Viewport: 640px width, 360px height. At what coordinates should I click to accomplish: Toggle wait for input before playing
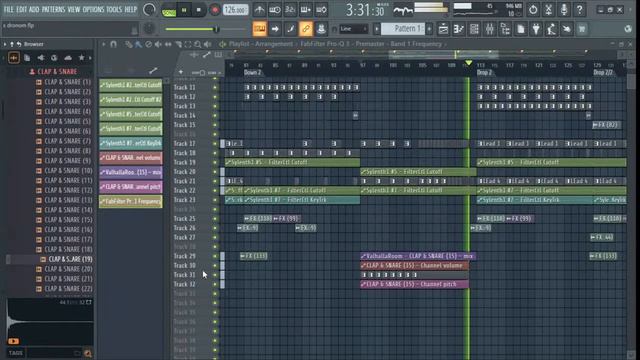[x=275, y=10]
